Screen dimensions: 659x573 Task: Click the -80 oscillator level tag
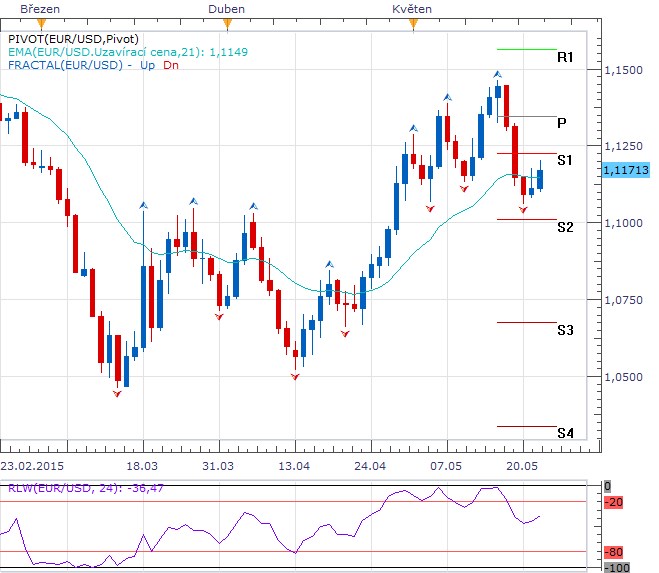click(x=614, y=552)
